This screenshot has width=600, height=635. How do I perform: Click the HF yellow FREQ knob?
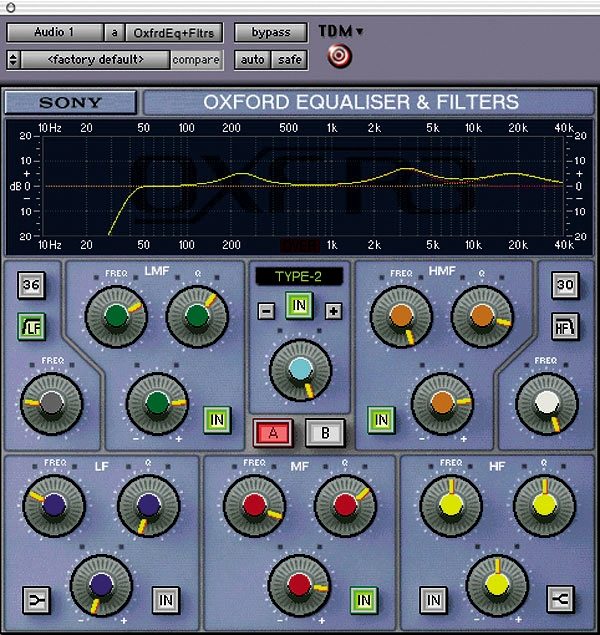coord(451,506)
